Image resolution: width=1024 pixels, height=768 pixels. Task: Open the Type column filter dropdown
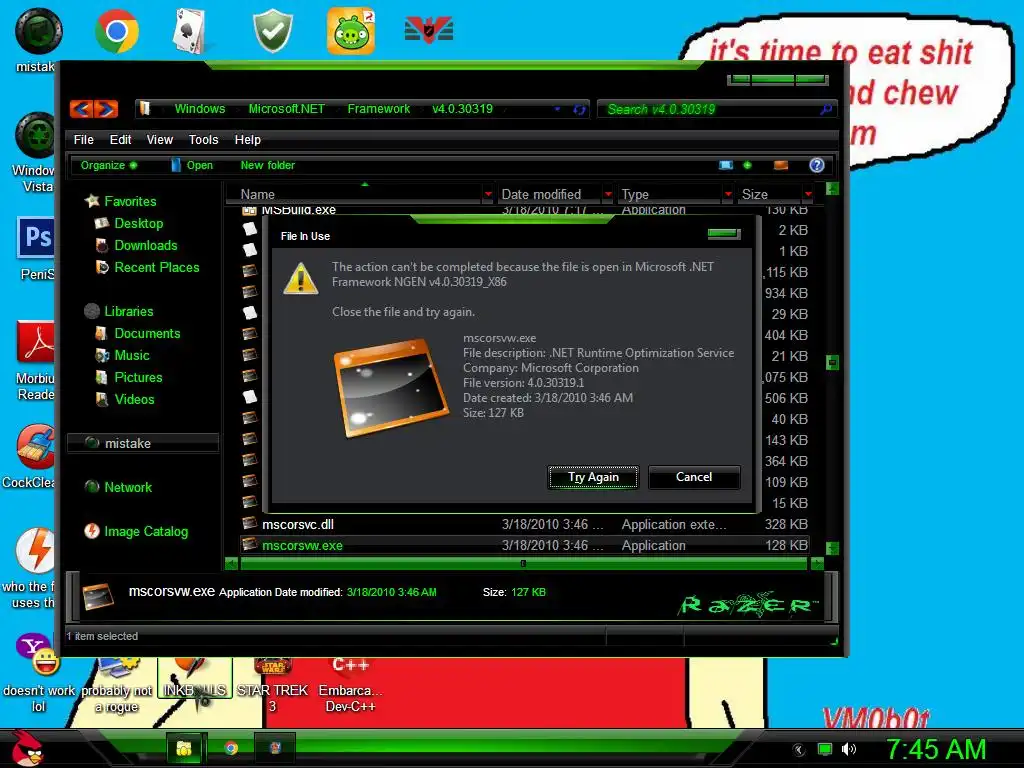728,194
